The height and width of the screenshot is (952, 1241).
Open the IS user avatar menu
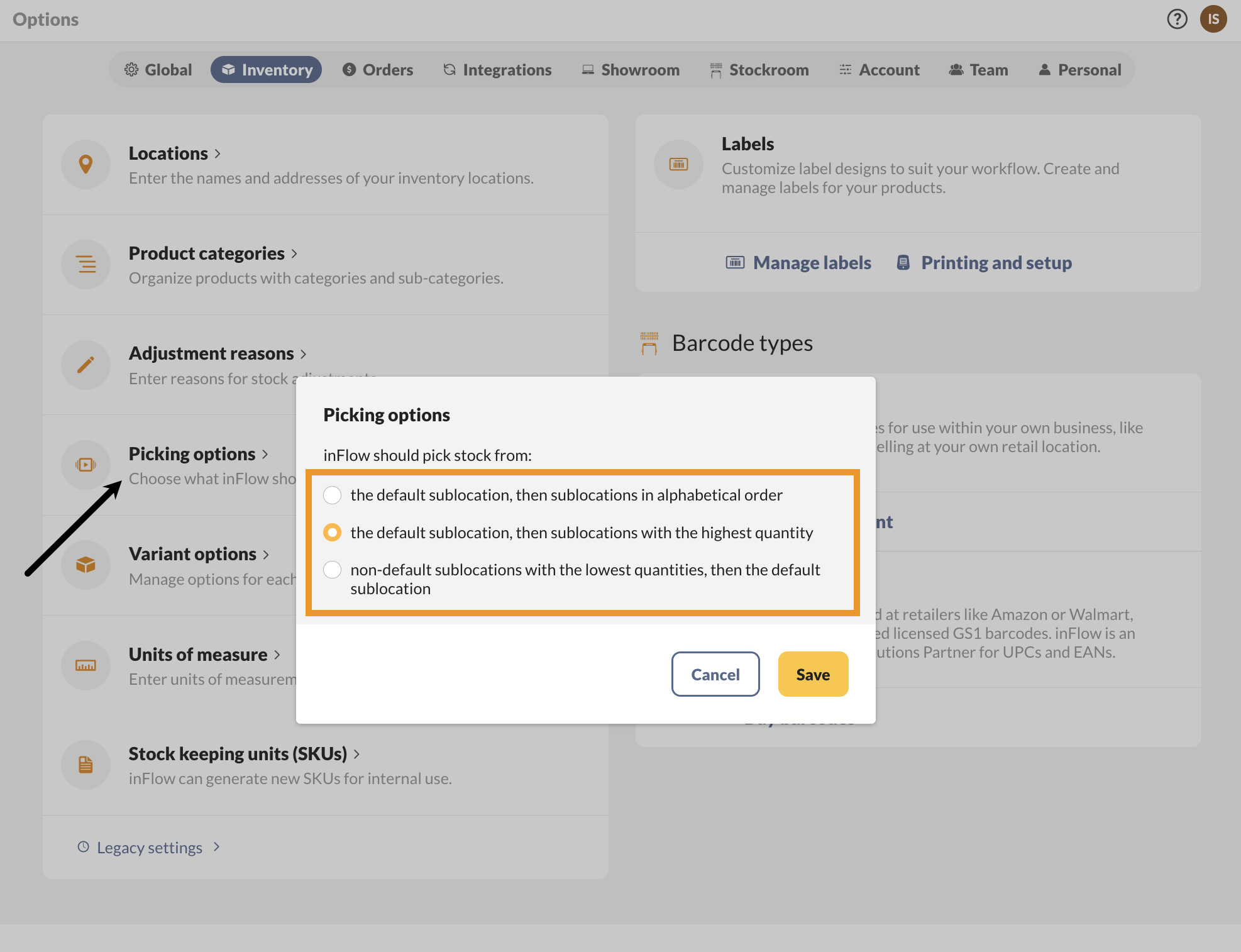click(1213, 19)
